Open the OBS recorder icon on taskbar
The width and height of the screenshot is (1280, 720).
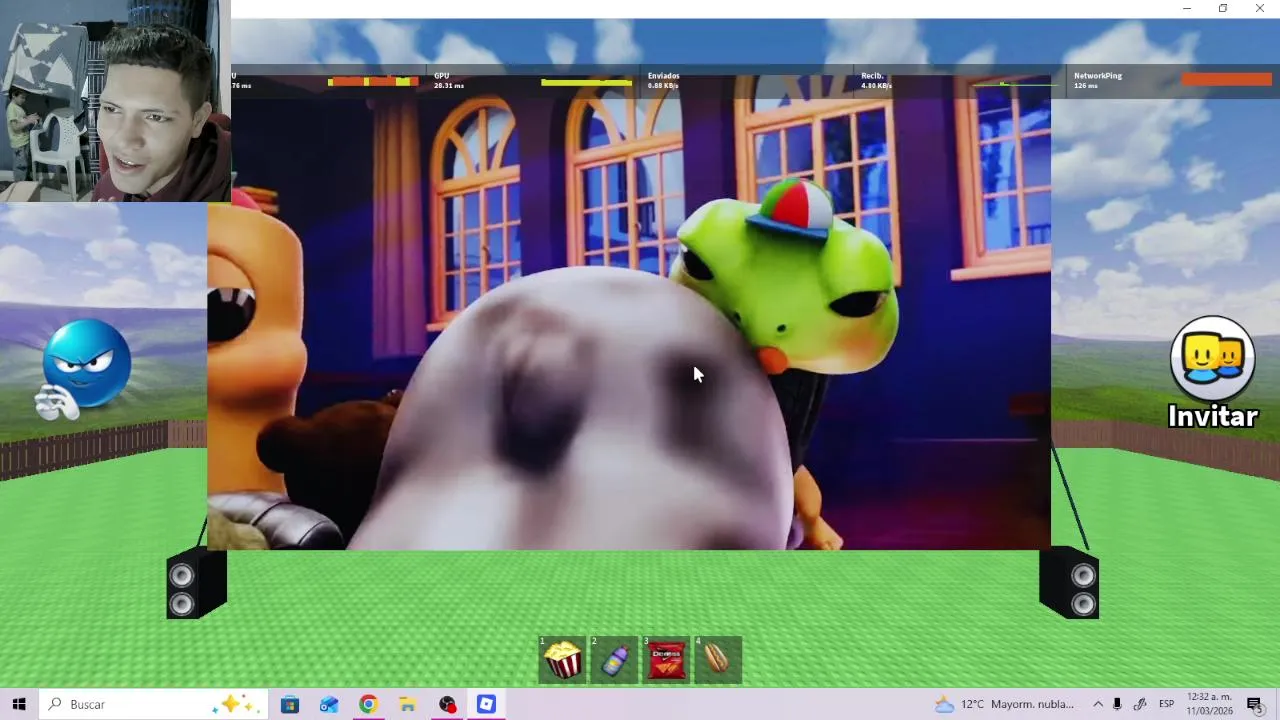[x=447, y=704]
